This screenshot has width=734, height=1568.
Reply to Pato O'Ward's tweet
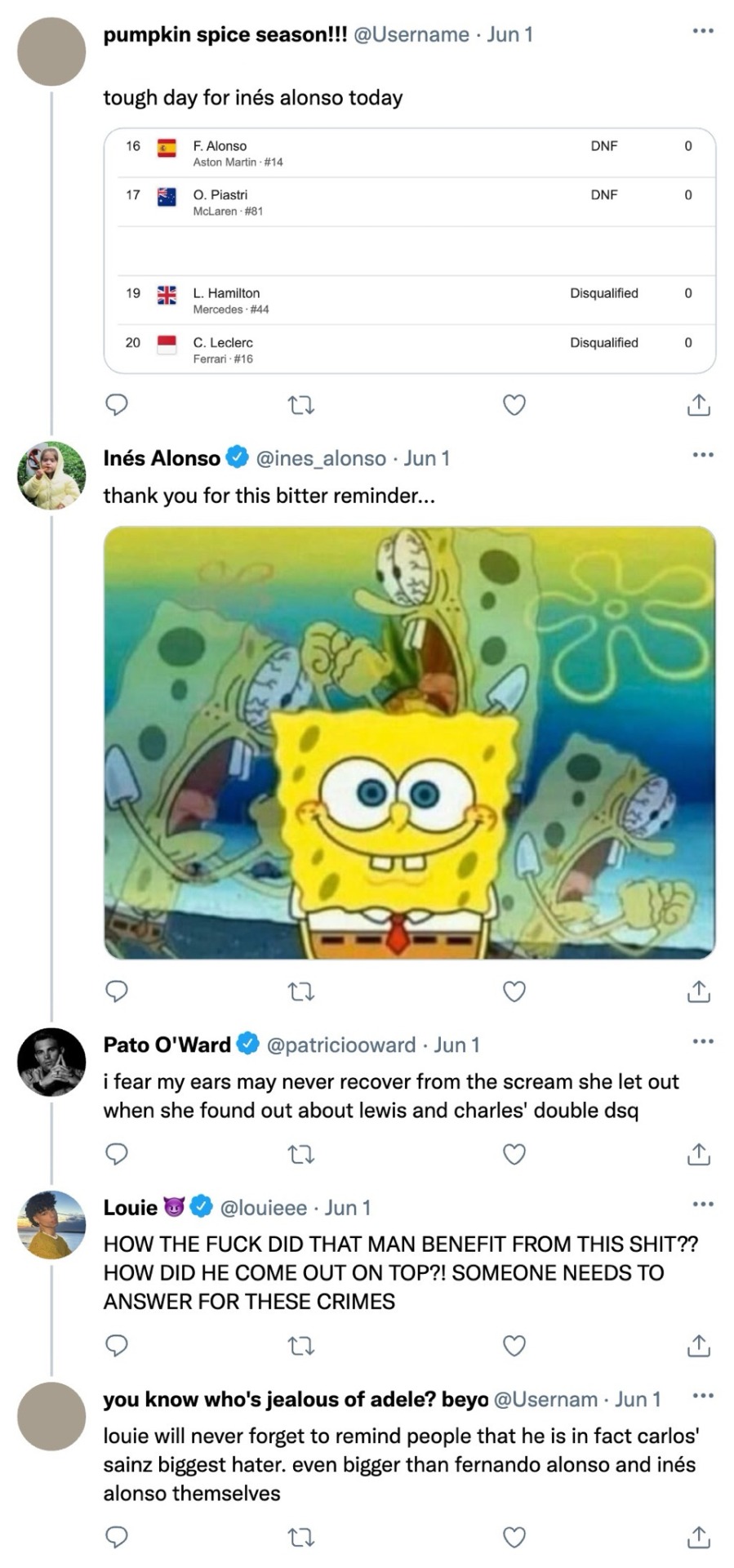point(117,1153)
